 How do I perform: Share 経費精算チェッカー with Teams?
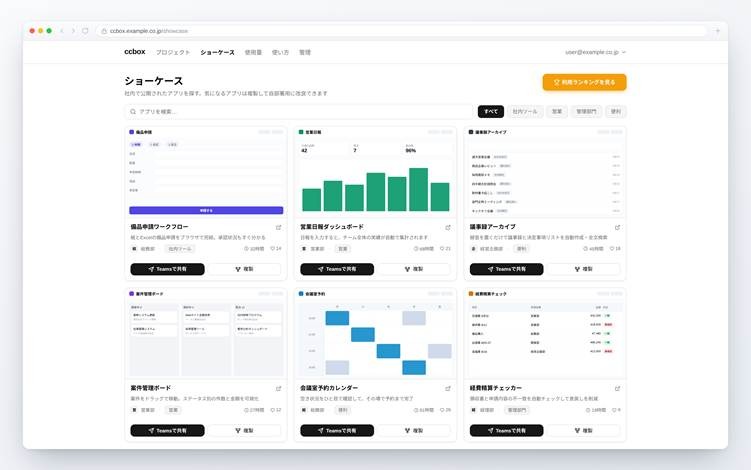[507, 431]
